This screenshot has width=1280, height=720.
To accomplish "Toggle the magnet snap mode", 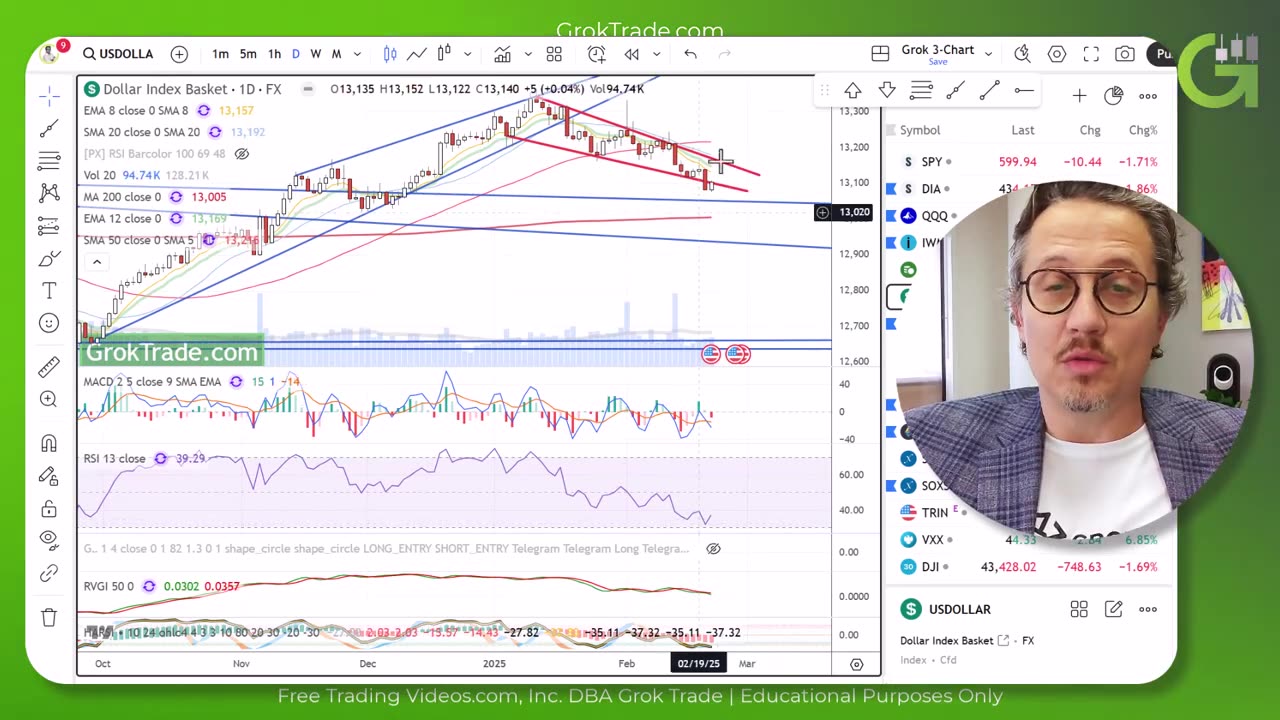I will [48, 443].
